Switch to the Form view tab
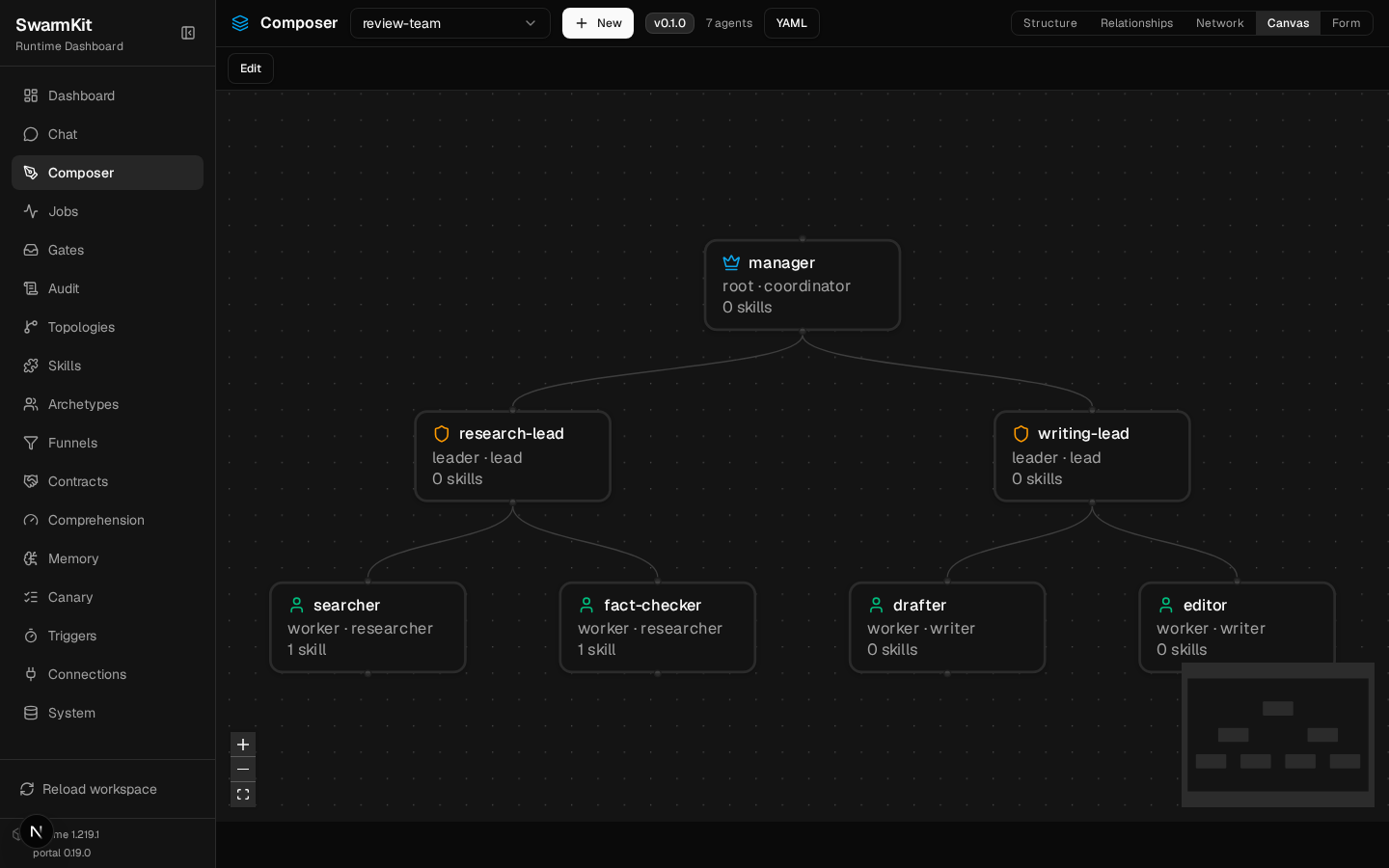The height and width of the screenshot is (868, 1389). pyautogui.click(x=1346, y=23)
